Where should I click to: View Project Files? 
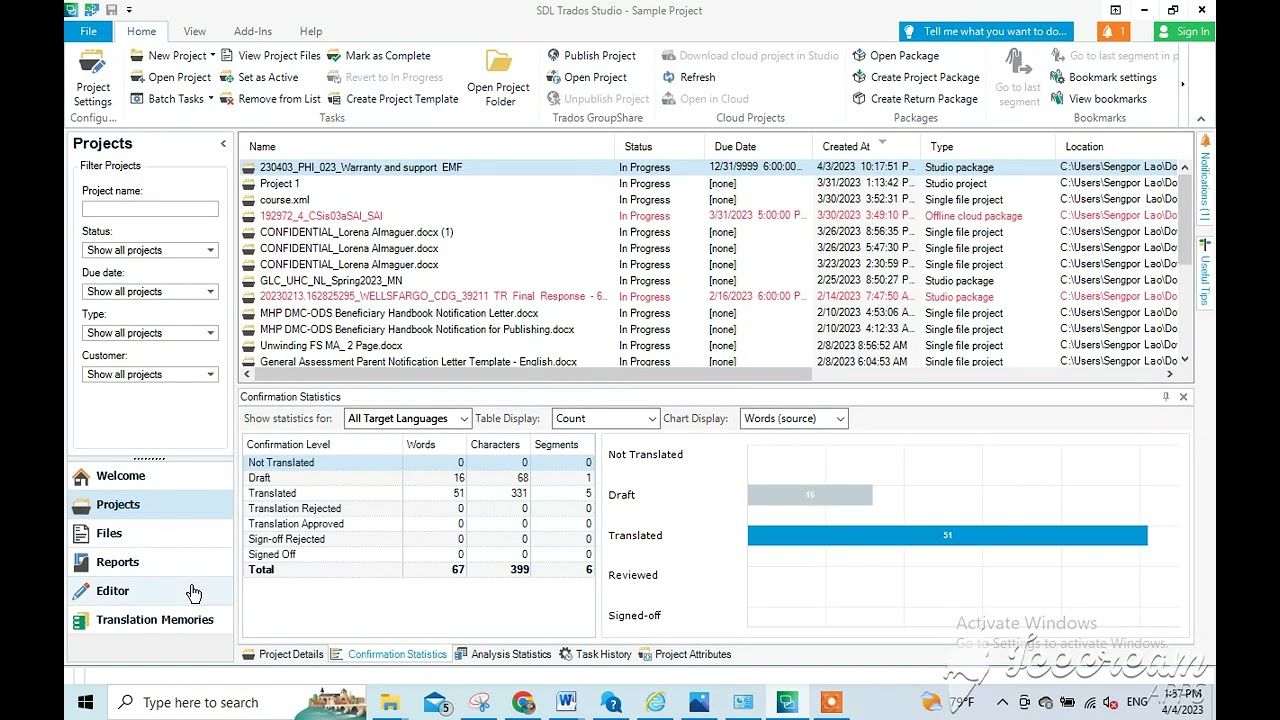click(270, 56)
